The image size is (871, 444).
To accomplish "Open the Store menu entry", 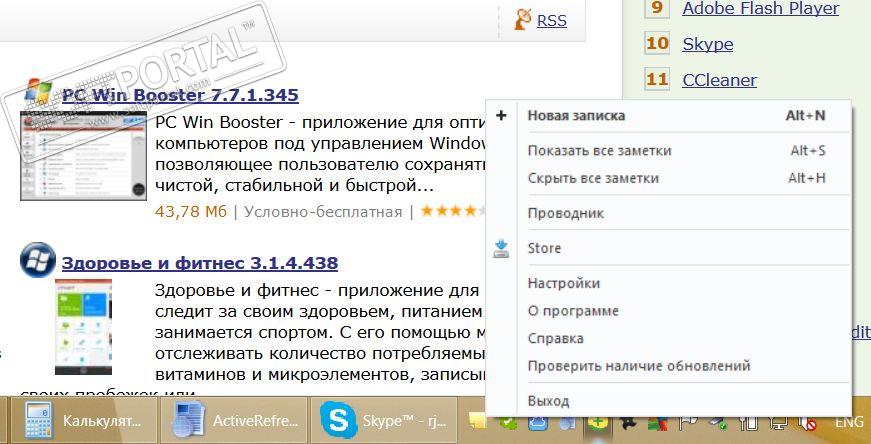I will (x=669, y=248).
